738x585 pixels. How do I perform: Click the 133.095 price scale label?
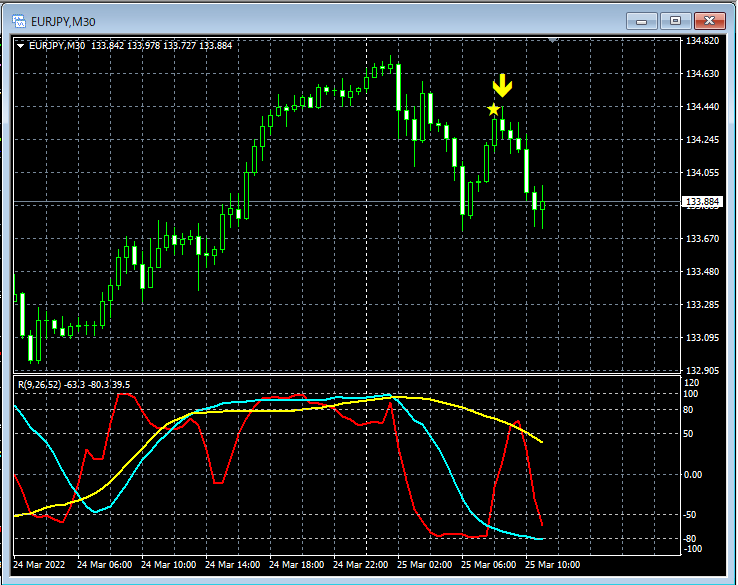(x=702, y=337)
